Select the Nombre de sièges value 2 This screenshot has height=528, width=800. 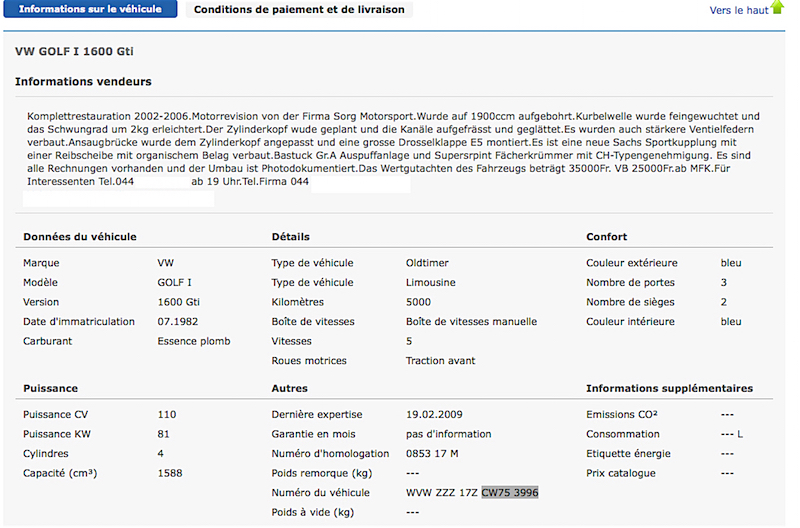(723, 302)
